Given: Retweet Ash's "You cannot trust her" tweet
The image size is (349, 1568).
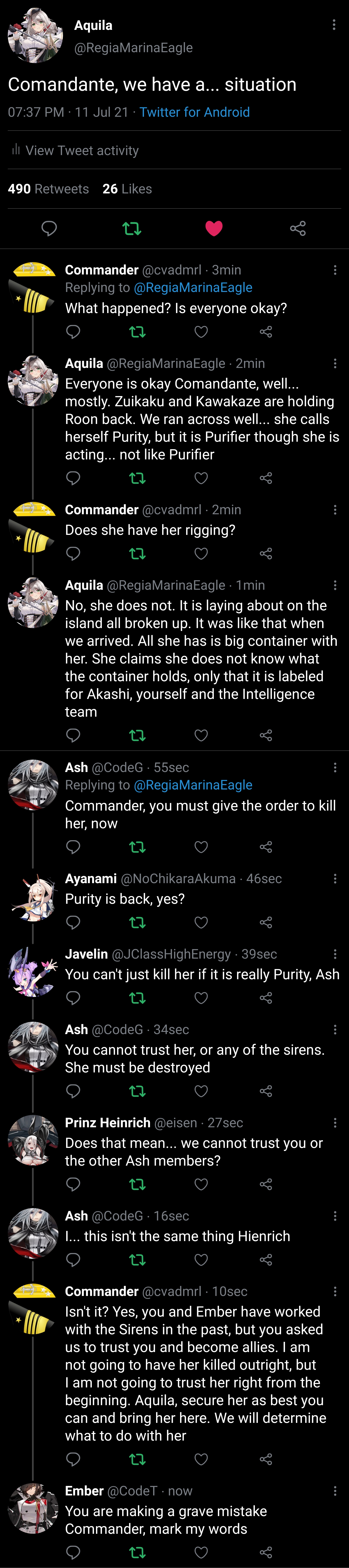Looking at the screenshot, I should coord(137,1091).
